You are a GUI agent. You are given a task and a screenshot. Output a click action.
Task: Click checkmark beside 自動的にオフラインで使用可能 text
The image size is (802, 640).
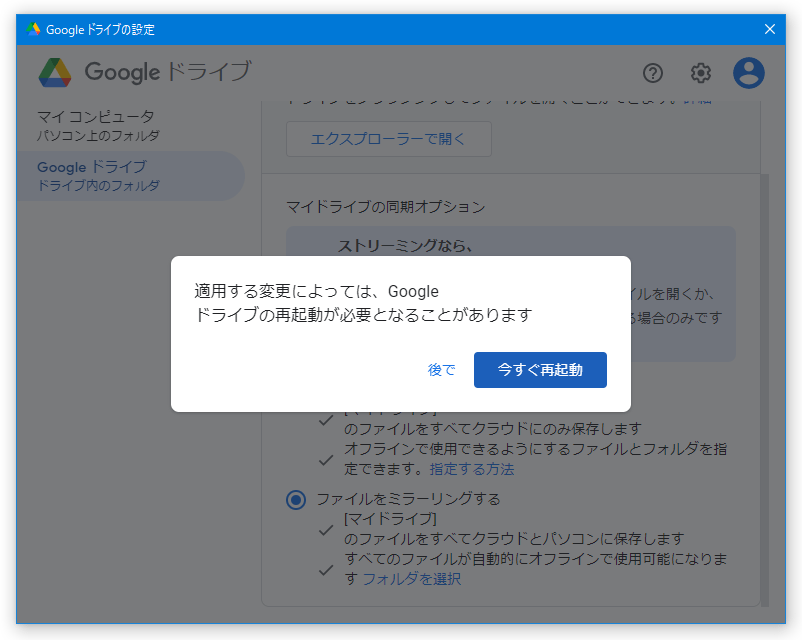tap(326, 569)
